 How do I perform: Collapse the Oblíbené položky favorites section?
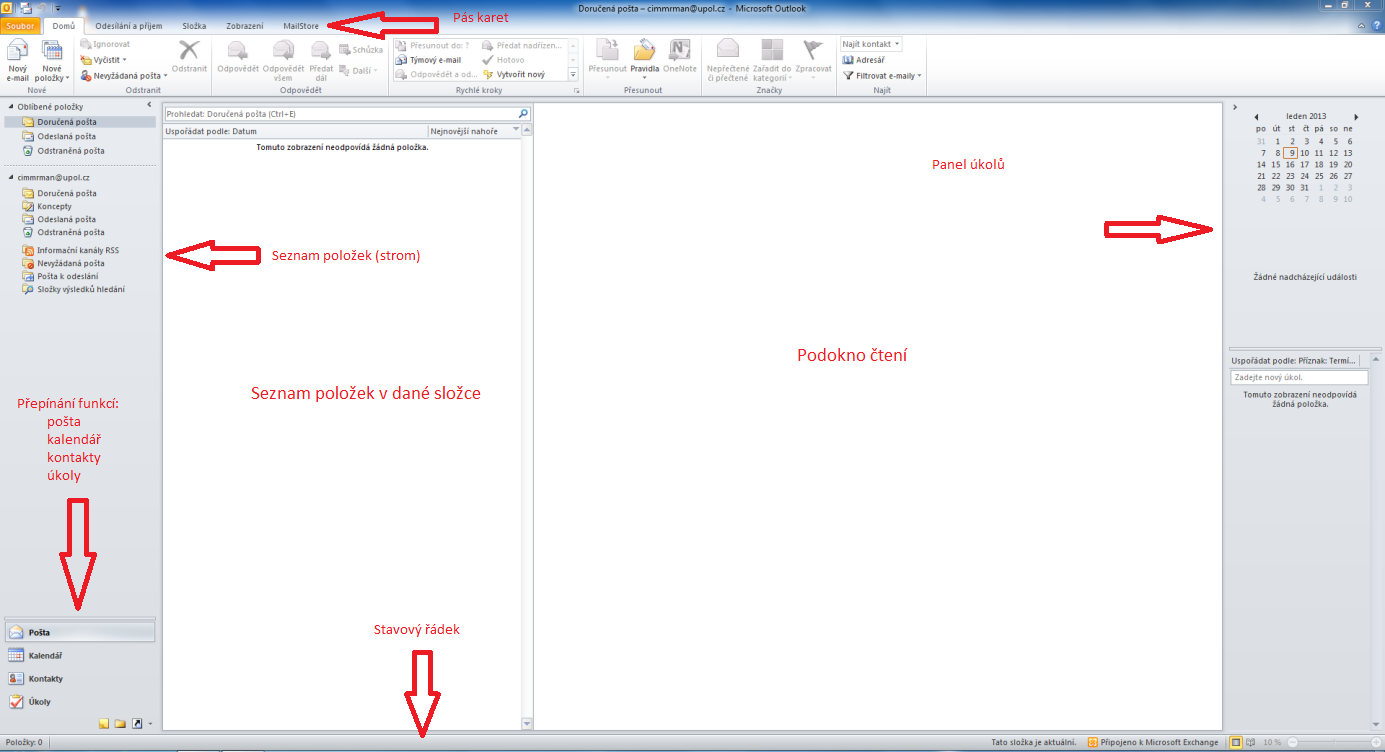pyautogui.click(x=10, y=106)
